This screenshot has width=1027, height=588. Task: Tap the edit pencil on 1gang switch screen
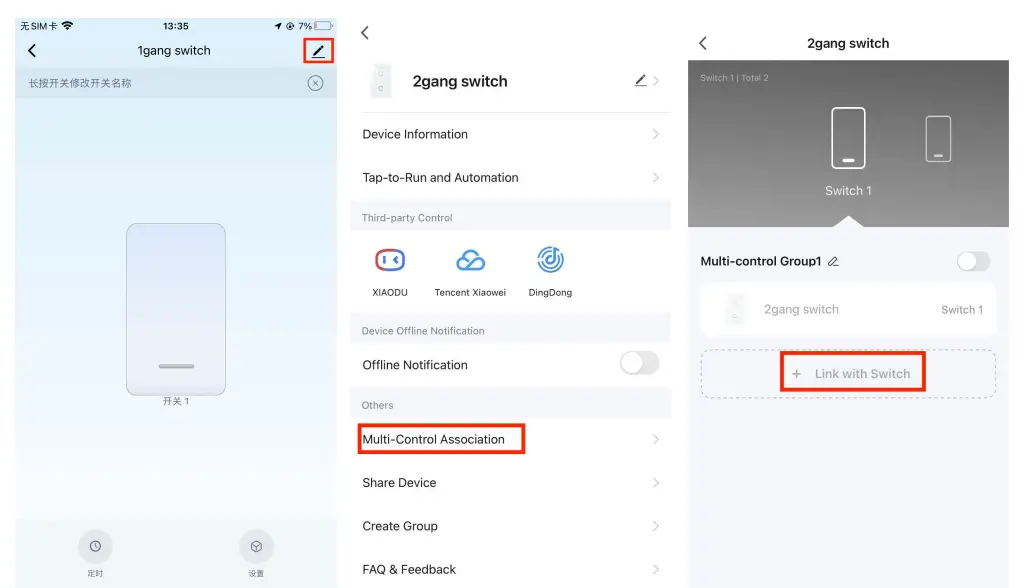coord(318,51)
